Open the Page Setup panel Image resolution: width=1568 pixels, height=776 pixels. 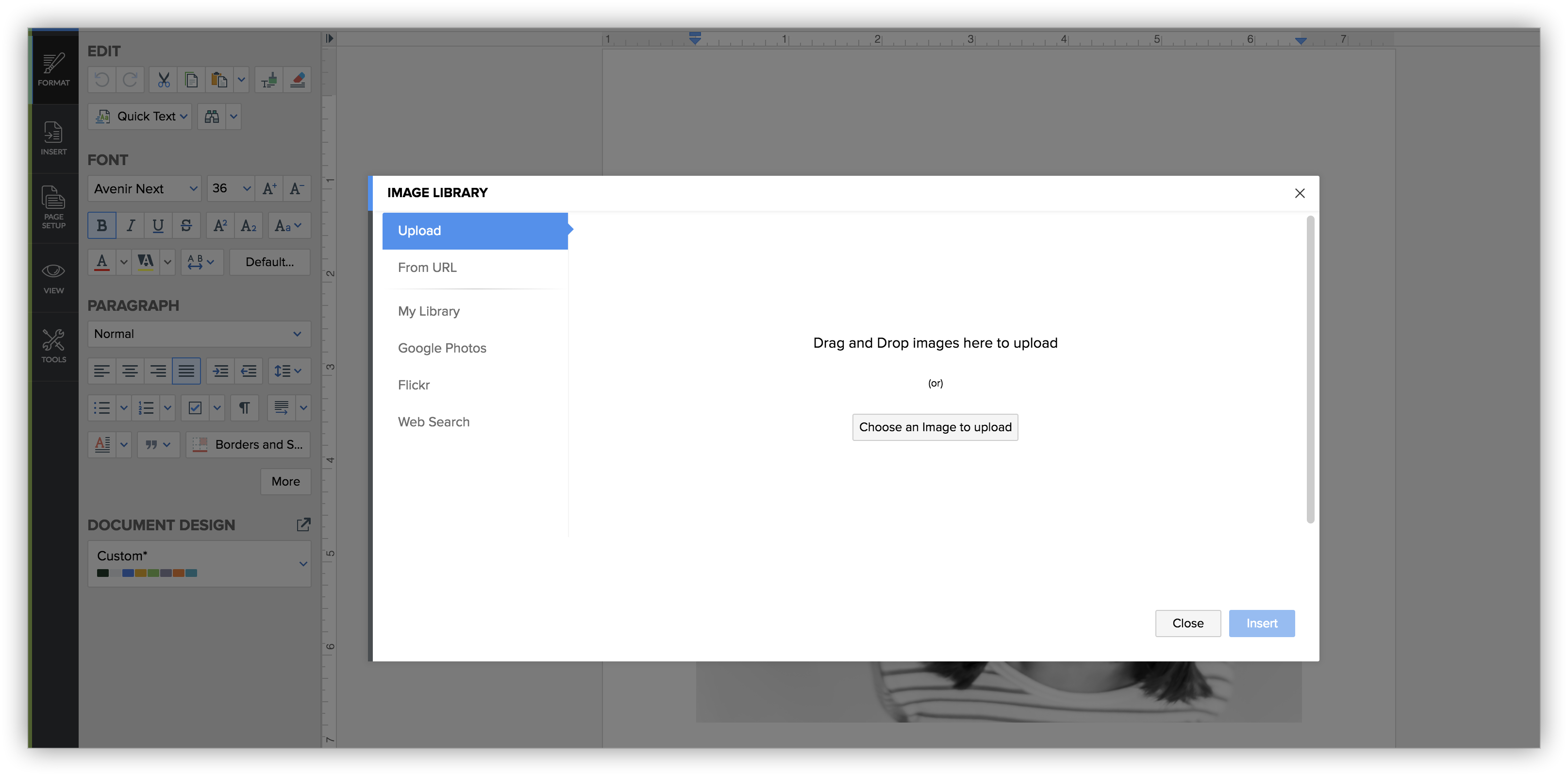tap(53, 208)
